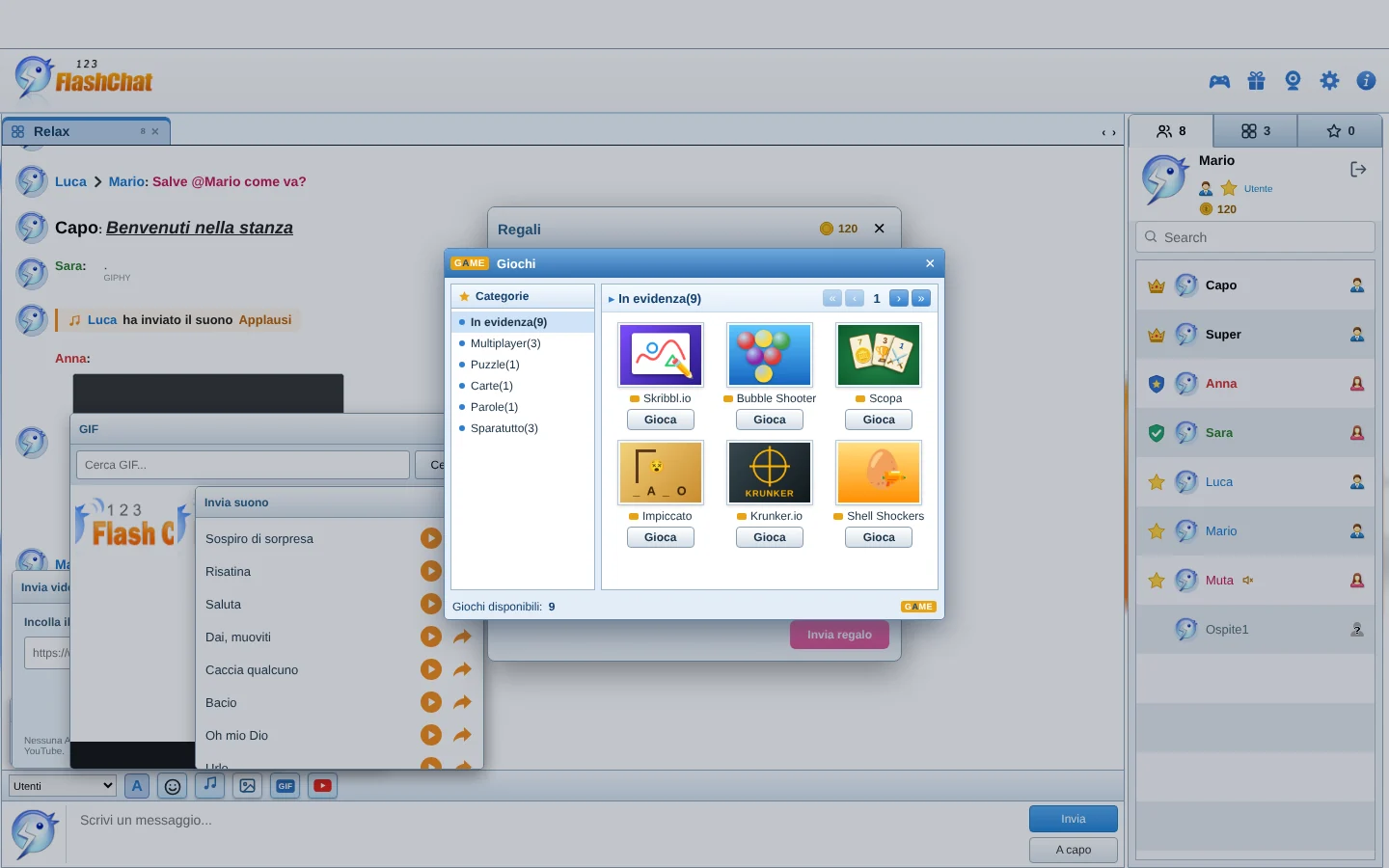Viewport: 1389px width, 868px height.
Task: Click the send image icon in toolbar
Action: click(248, 786)
